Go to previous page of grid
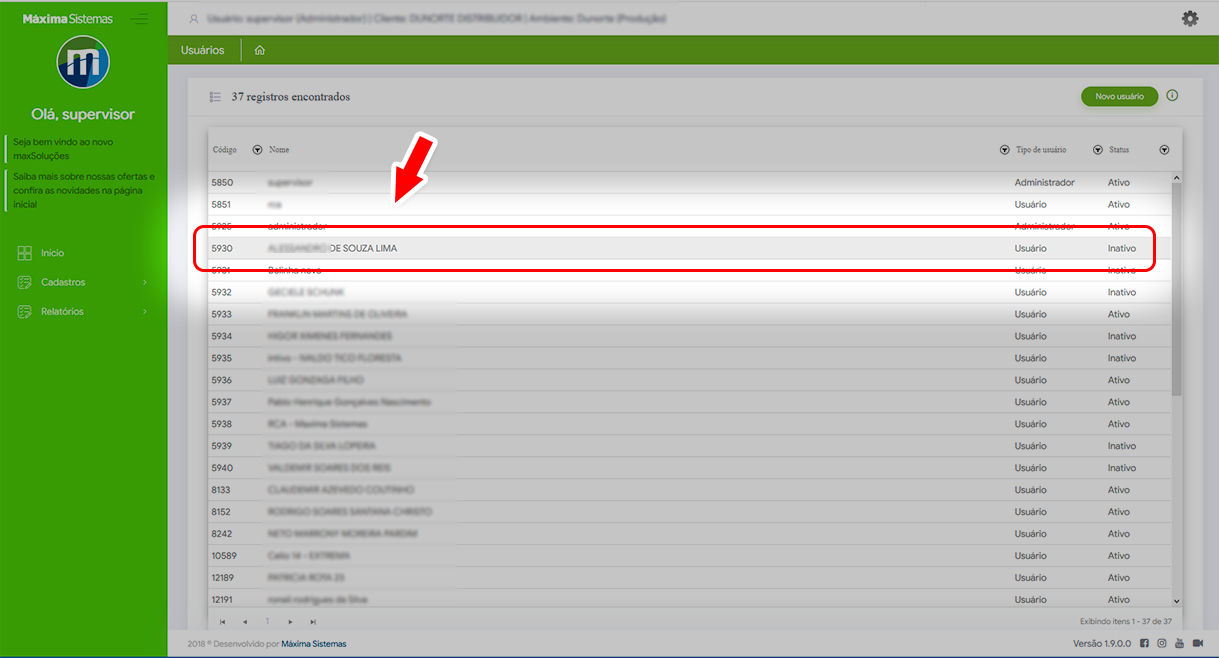 (245, 621)
